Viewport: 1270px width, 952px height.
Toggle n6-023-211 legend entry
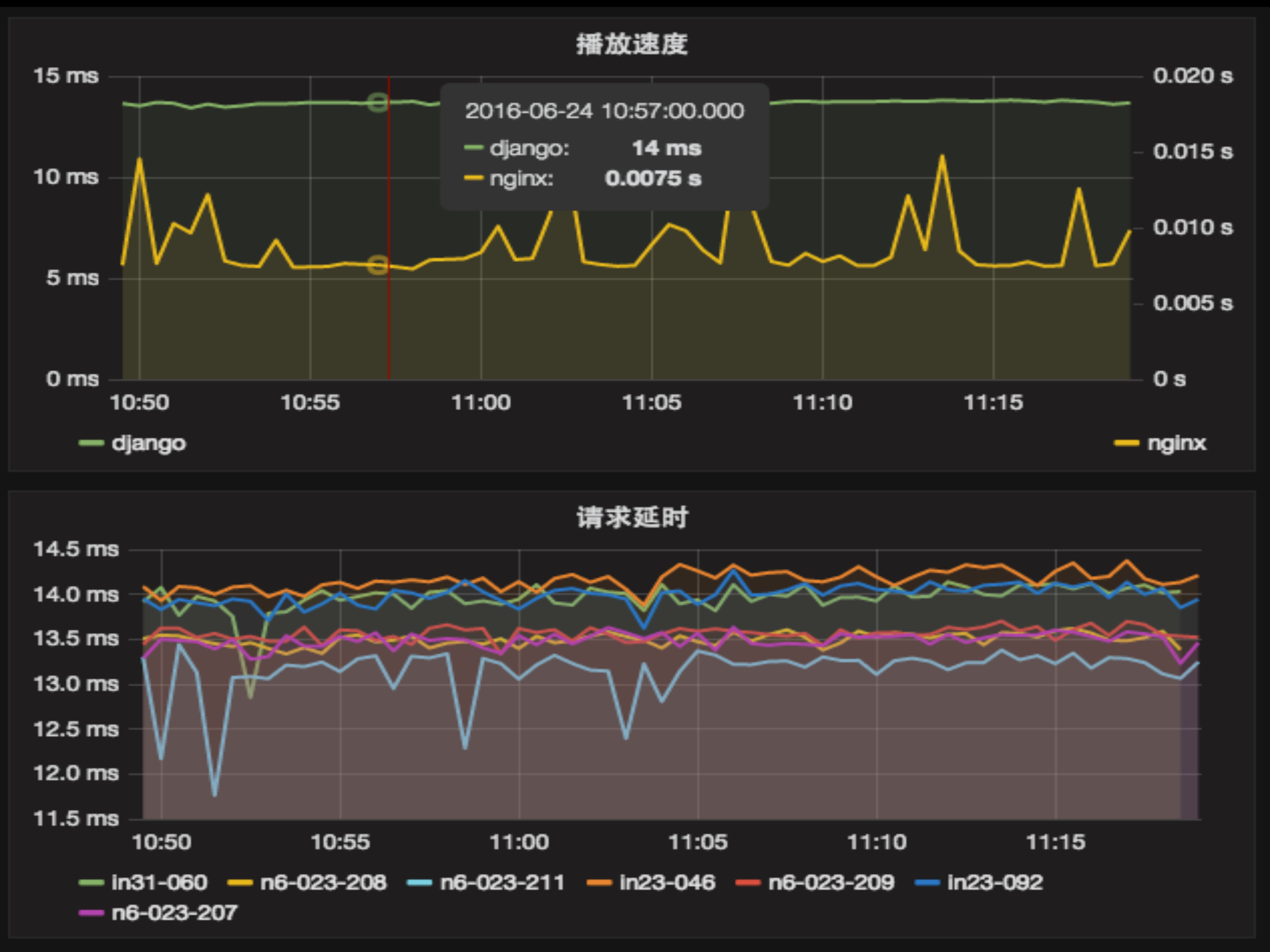pyautogui.click(x=502, y=882)
